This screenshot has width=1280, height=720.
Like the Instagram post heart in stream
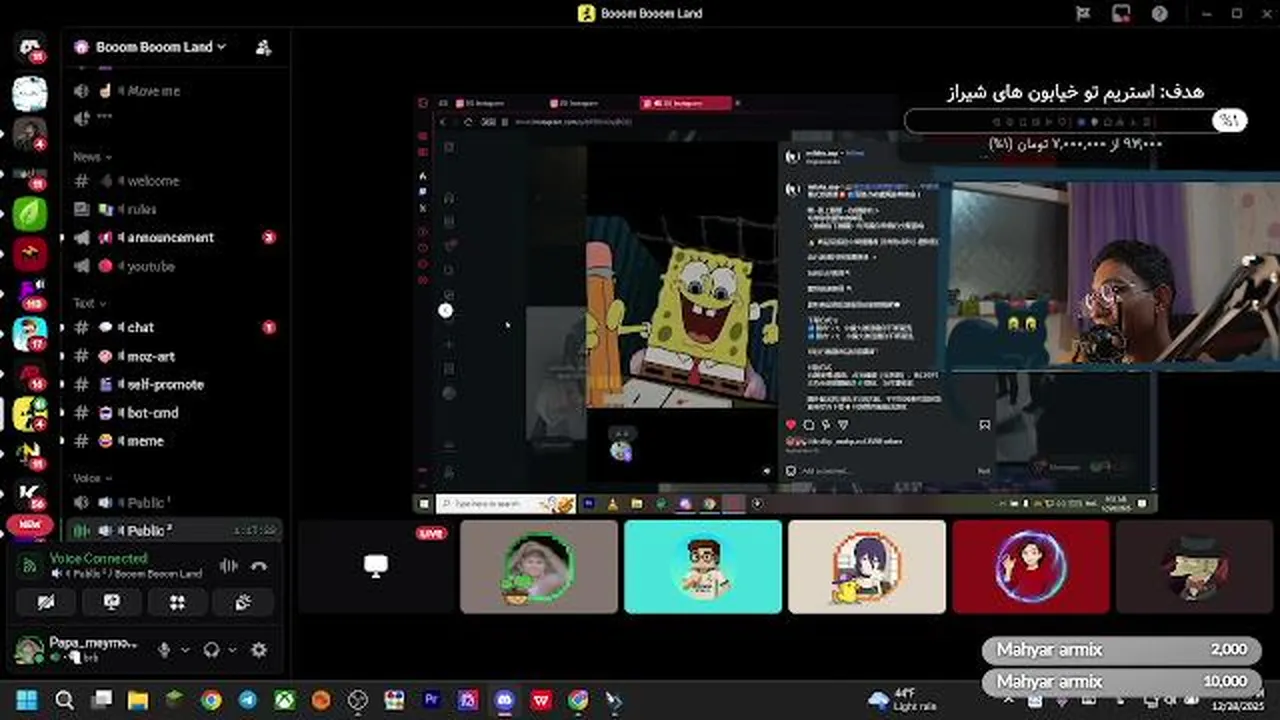(791, 425)
